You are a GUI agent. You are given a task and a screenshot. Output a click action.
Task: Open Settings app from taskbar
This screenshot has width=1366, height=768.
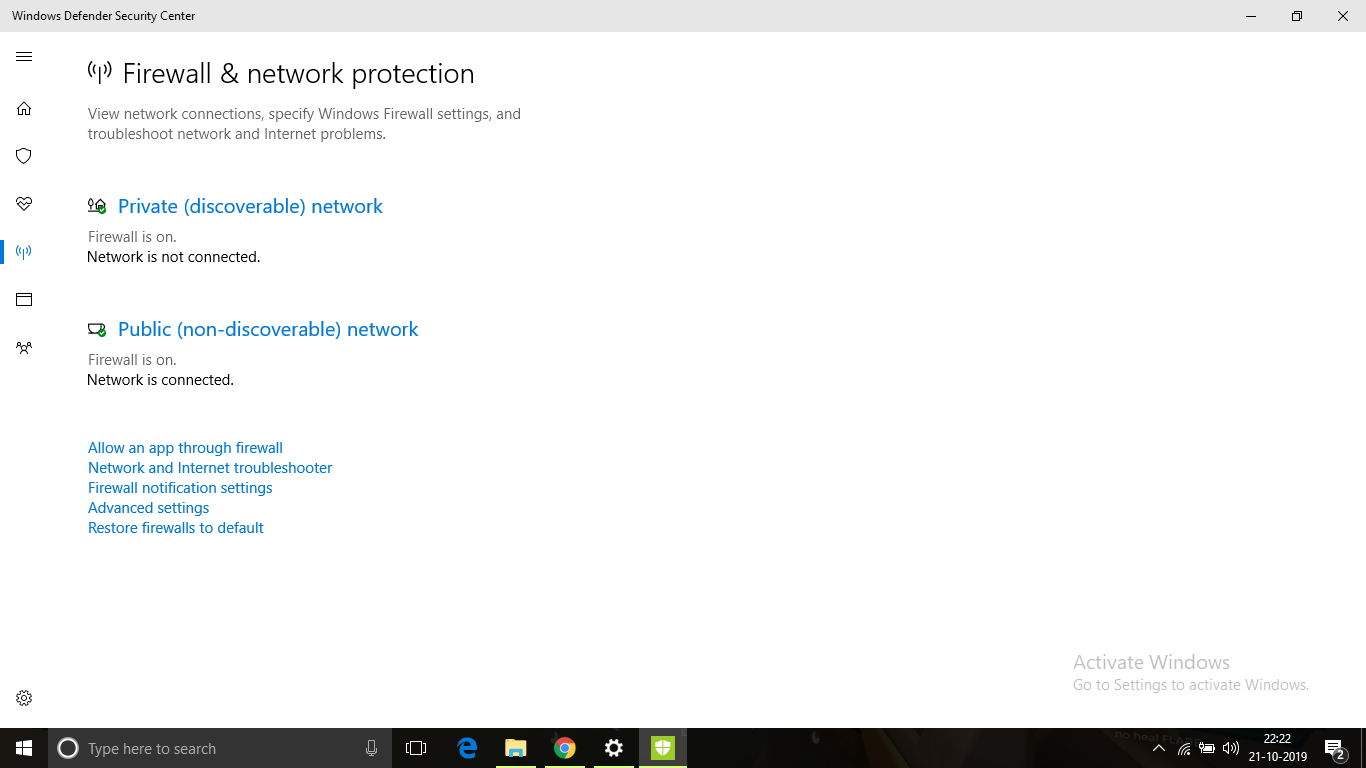tap(614, 748)
